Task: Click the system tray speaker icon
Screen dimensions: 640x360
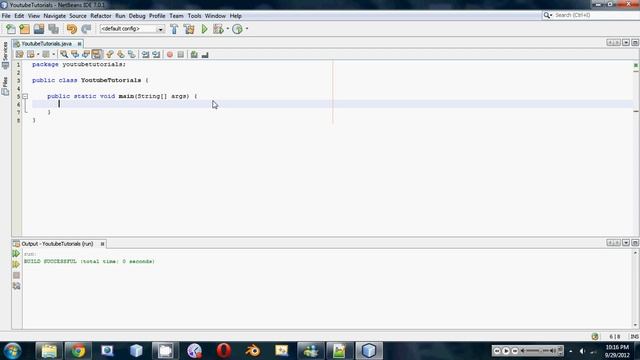Action: 582,351
